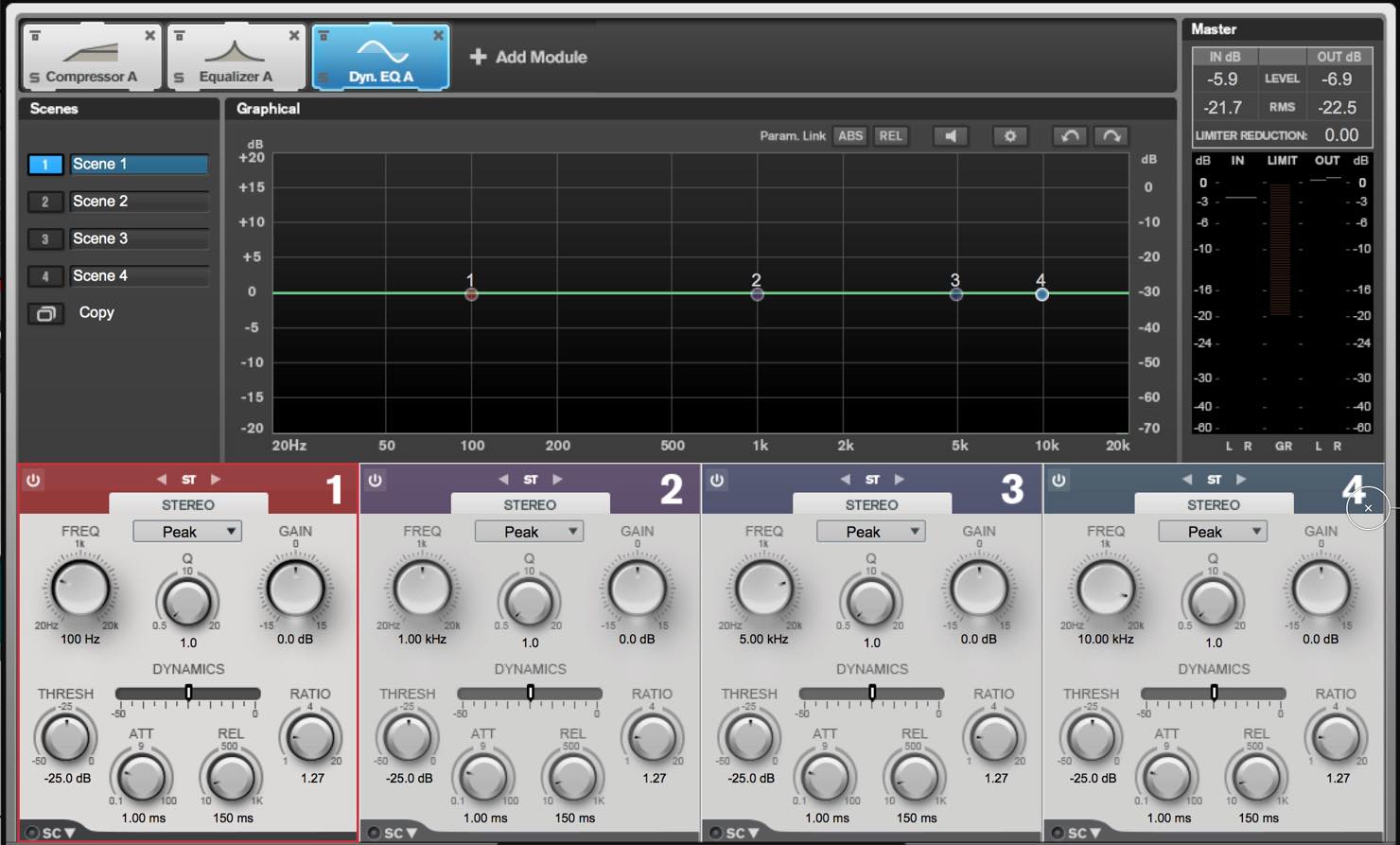
Task: Toggle the ST channel mode on band 1
Action: click(x=188, y=480)
